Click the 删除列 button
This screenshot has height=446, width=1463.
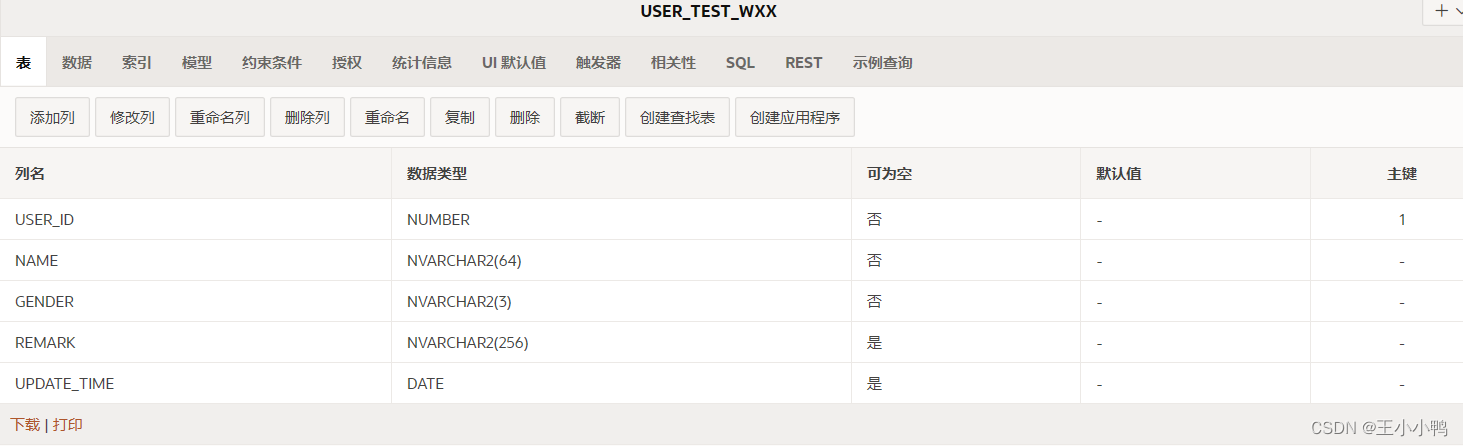pyautogui.click(x=307, y=117)
